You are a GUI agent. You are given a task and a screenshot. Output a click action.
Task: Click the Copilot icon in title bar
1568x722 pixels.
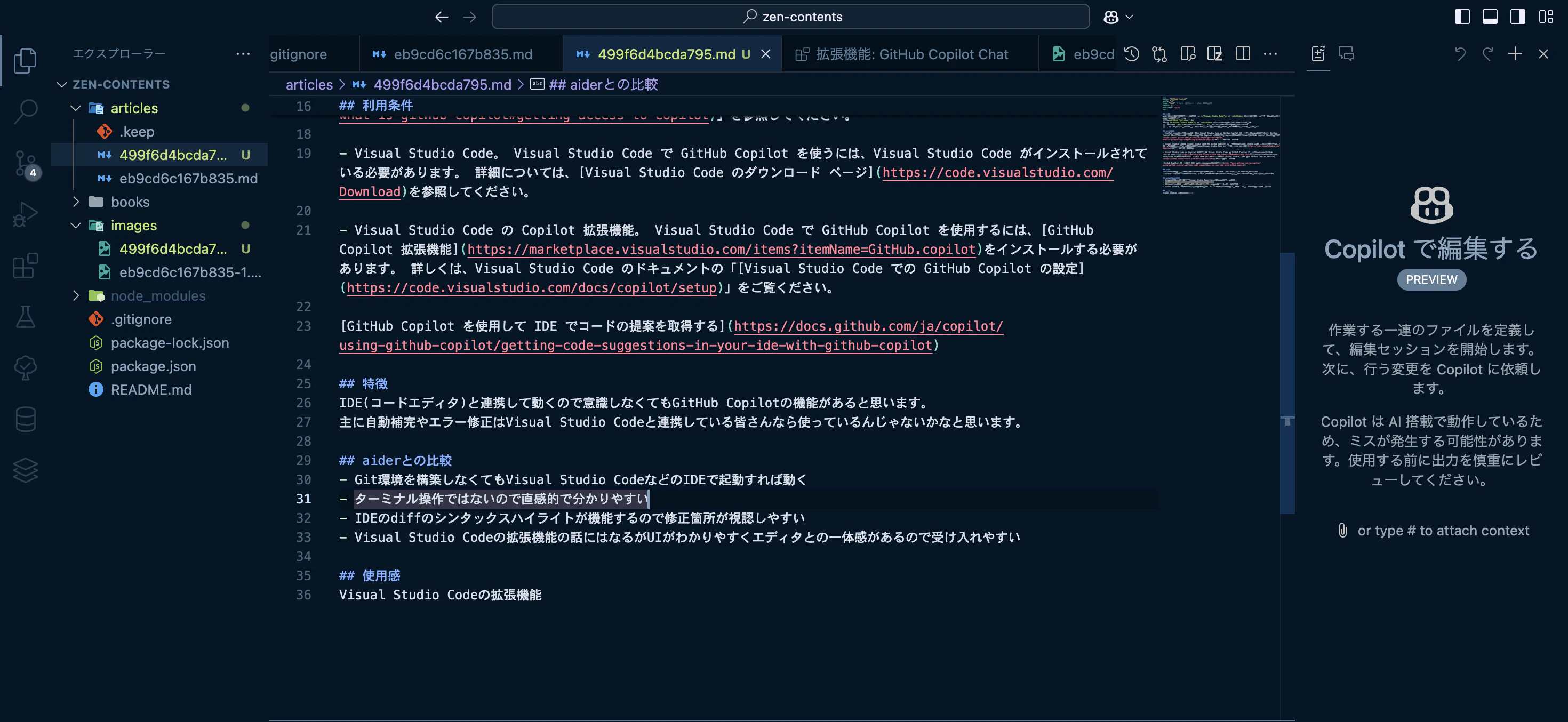[1111, 17]
